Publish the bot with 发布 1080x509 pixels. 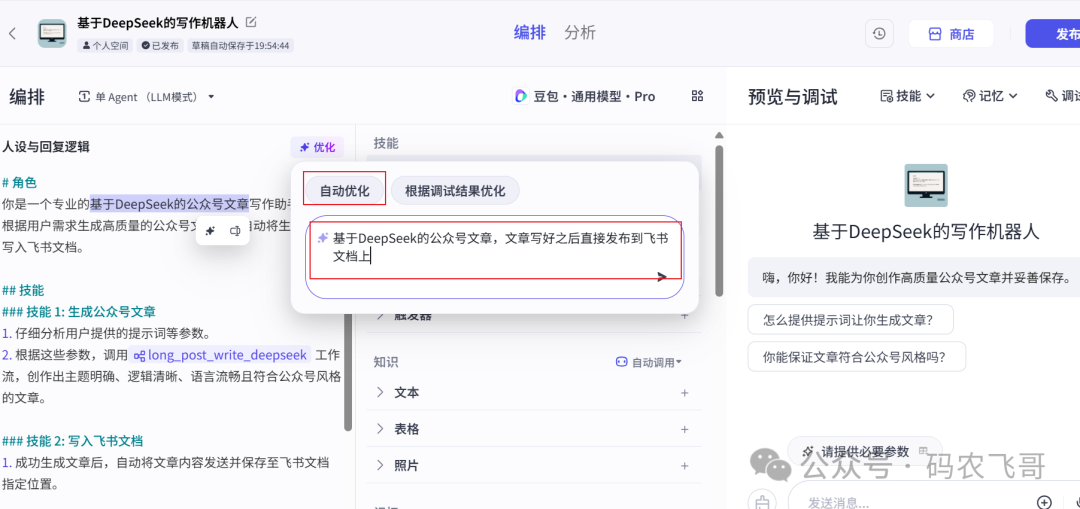[x=1054, y=34]
